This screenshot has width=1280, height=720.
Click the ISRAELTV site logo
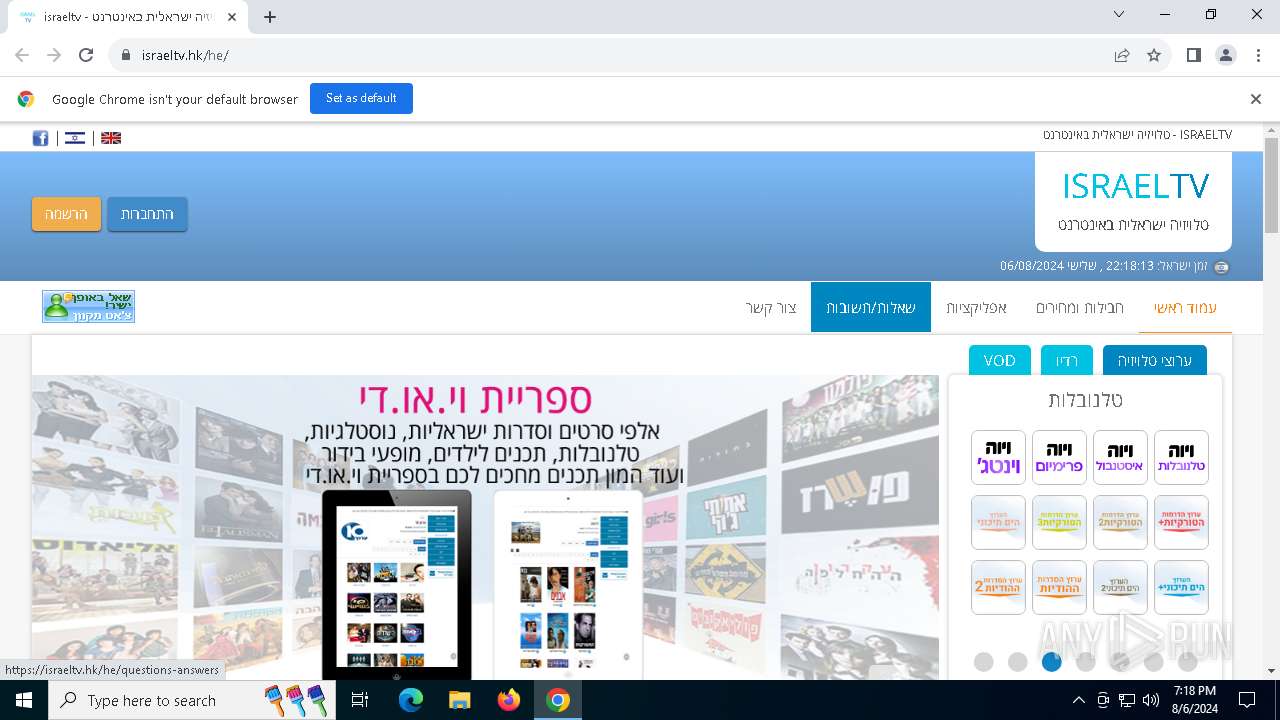point(1134,201)
